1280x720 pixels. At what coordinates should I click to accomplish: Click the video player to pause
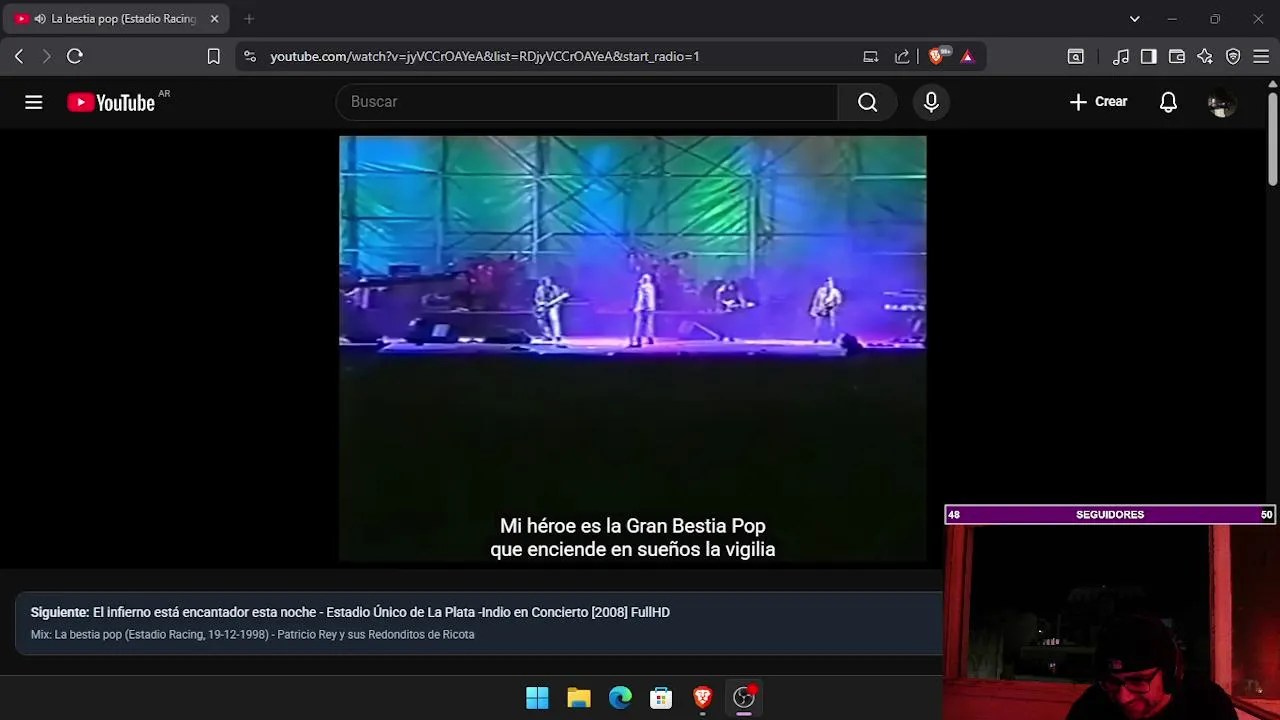click(633, 350)
